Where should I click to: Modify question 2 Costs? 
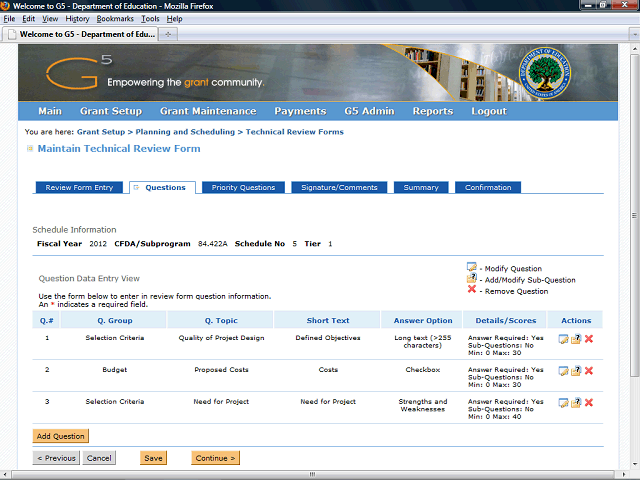[563, 371]
